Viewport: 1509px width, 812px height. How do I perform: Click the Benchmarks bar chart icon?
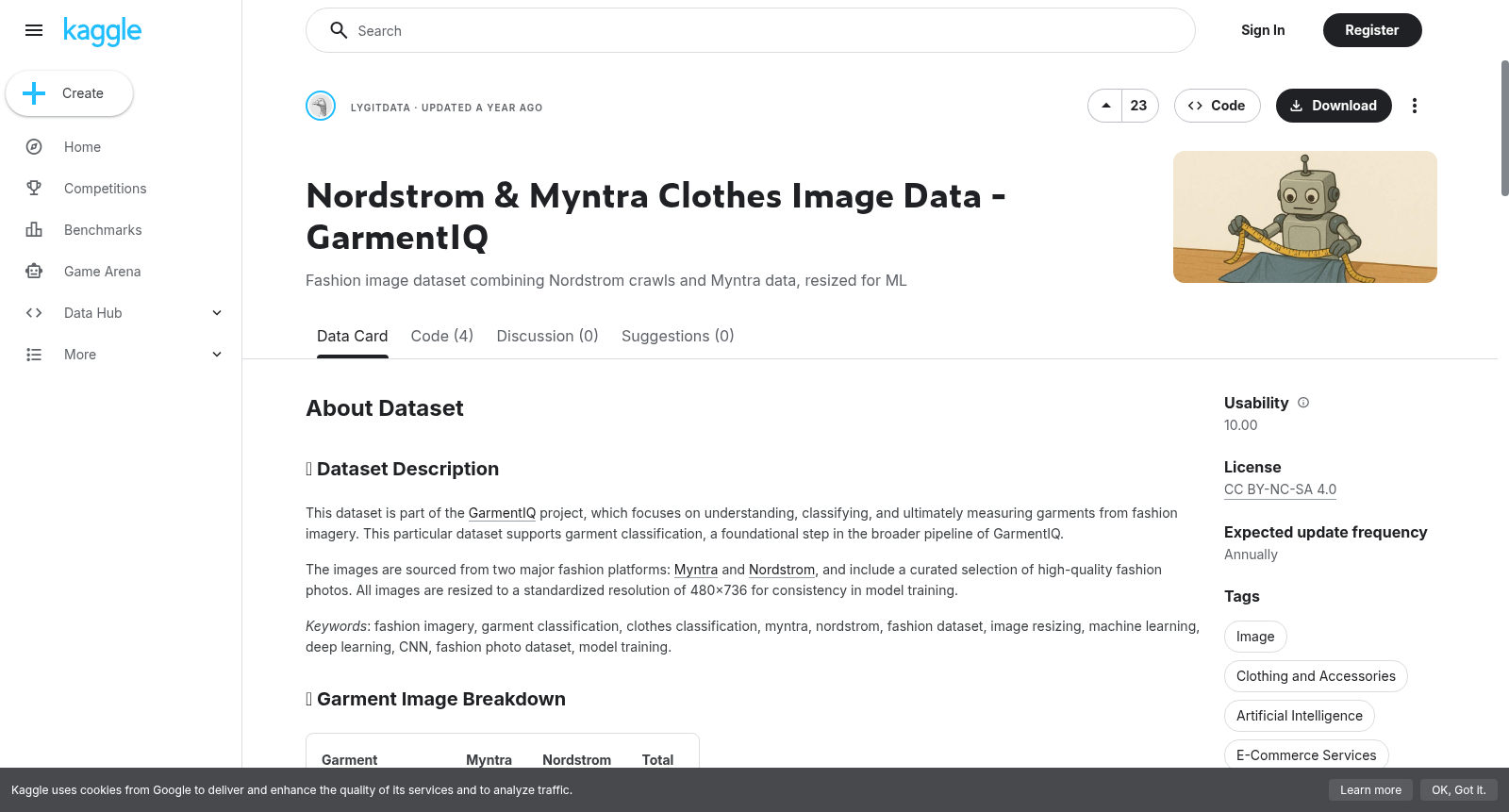[34, 230]
